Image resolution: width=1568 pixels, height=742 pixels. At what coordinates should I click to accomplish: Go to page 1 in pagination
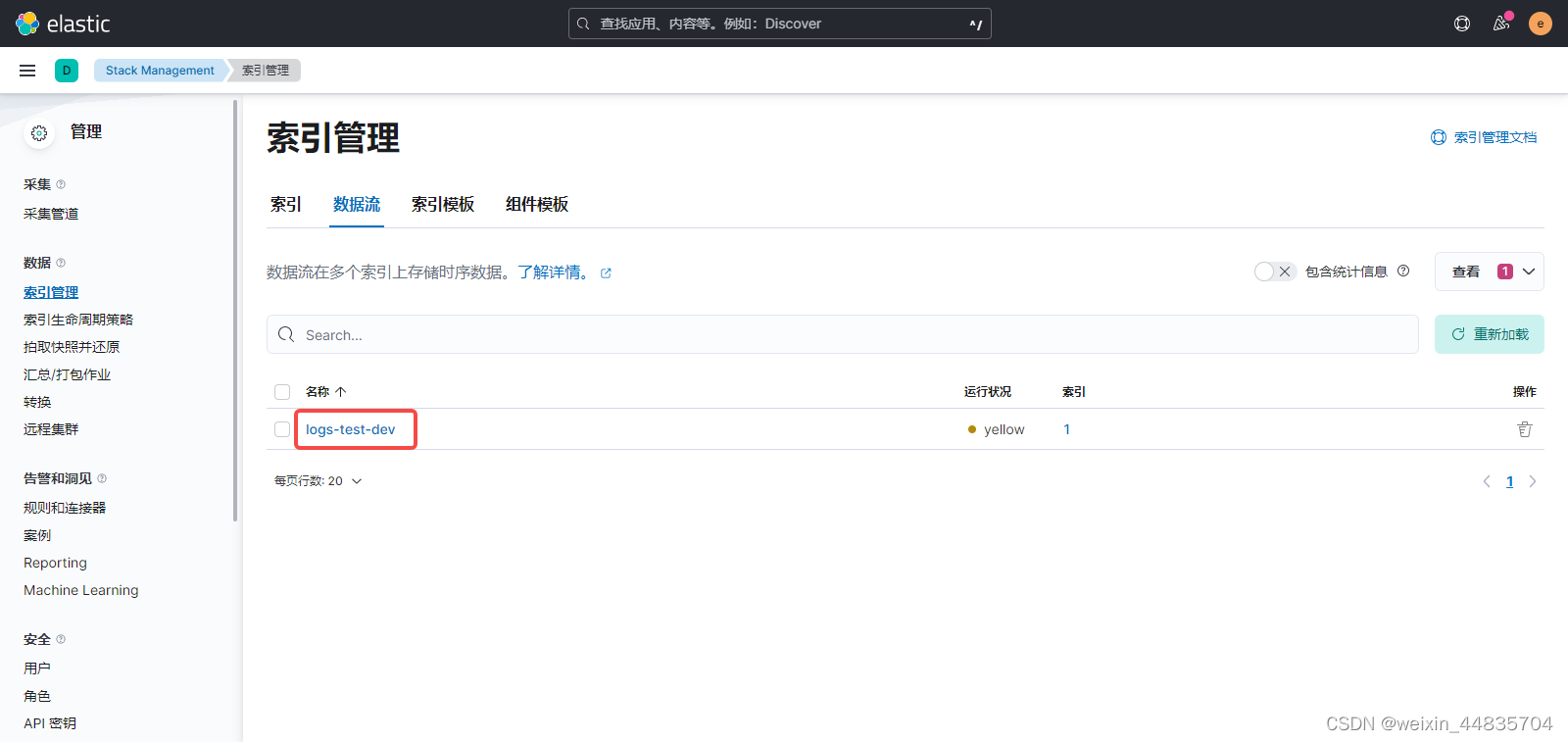coord(1510,481)
